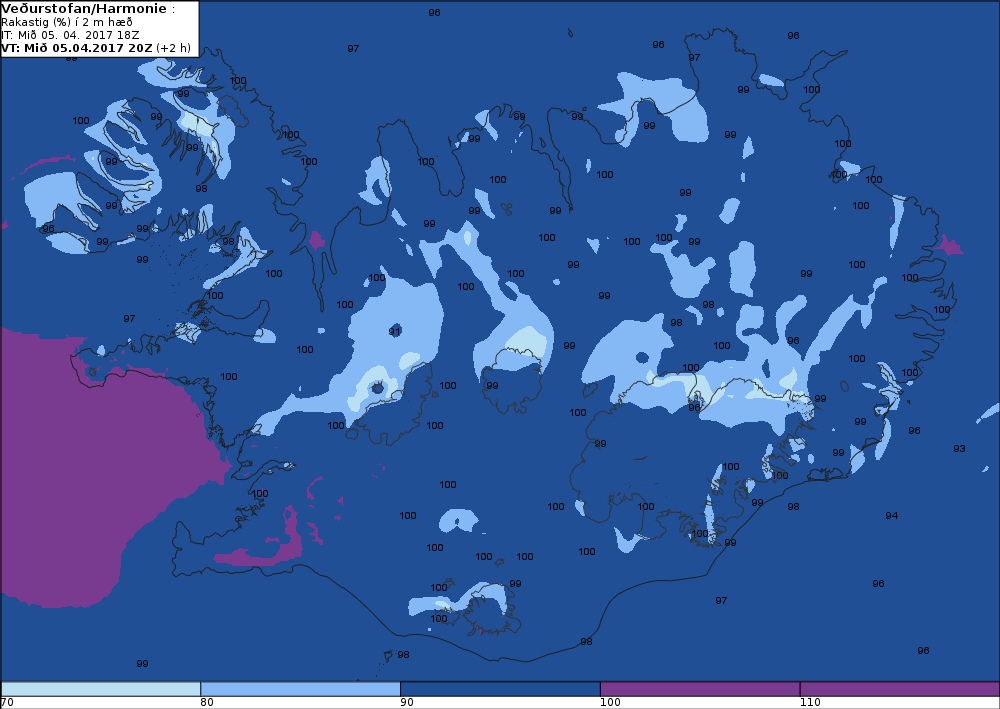The image size is (1000, 709).
Task: Choose the purple 100–110 legend swatch
Action: (x=700, y=689)
